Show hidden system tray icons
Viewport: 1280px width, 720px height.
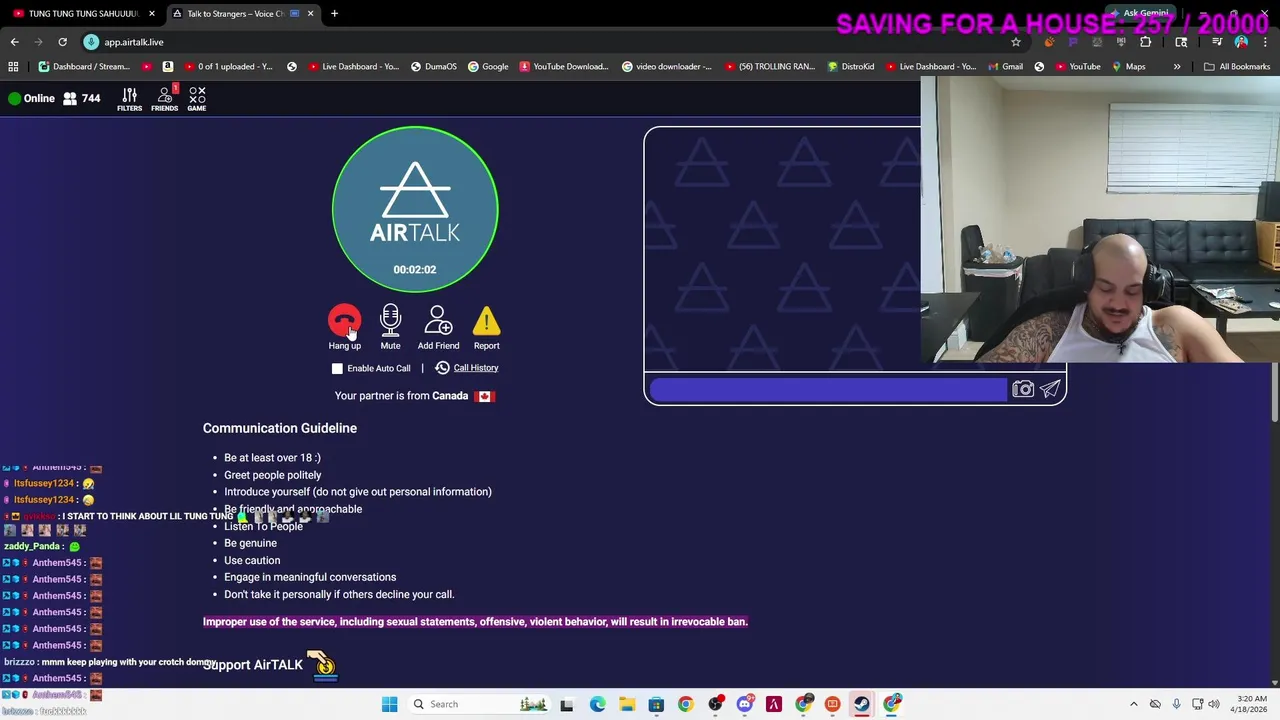pyautogui.click(x=1133, y=704)
